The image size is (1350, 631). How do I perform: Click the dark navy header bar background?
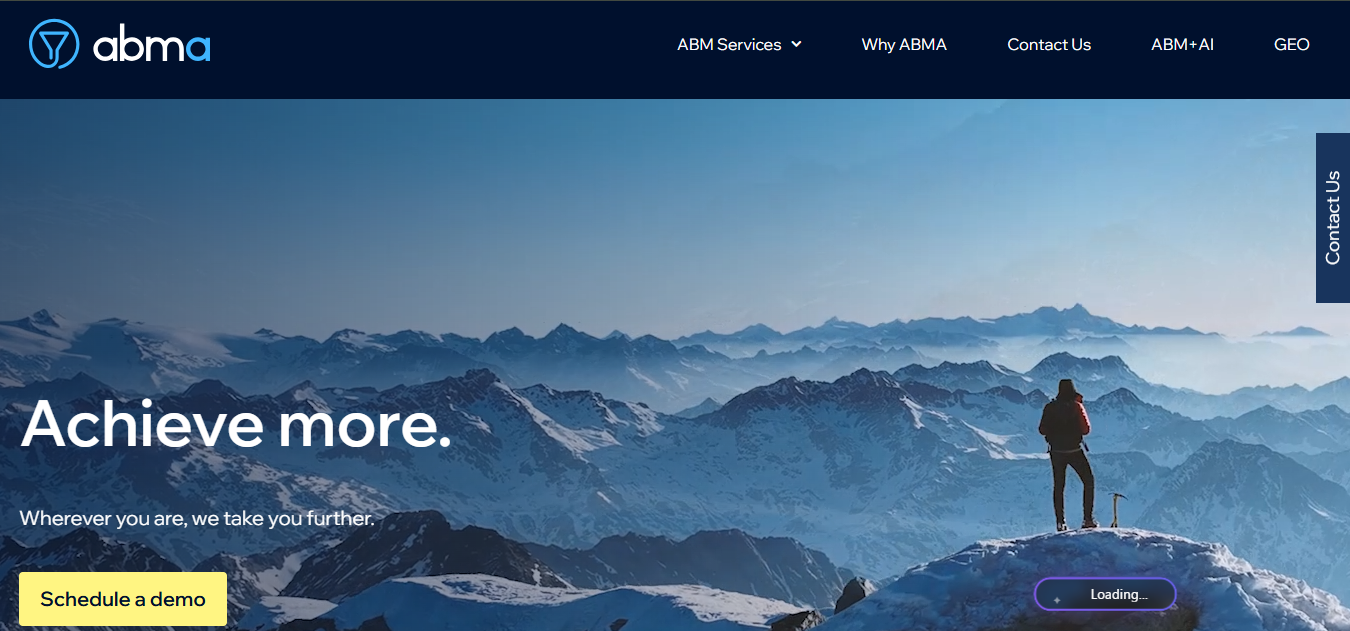click(x=450, y=49)
